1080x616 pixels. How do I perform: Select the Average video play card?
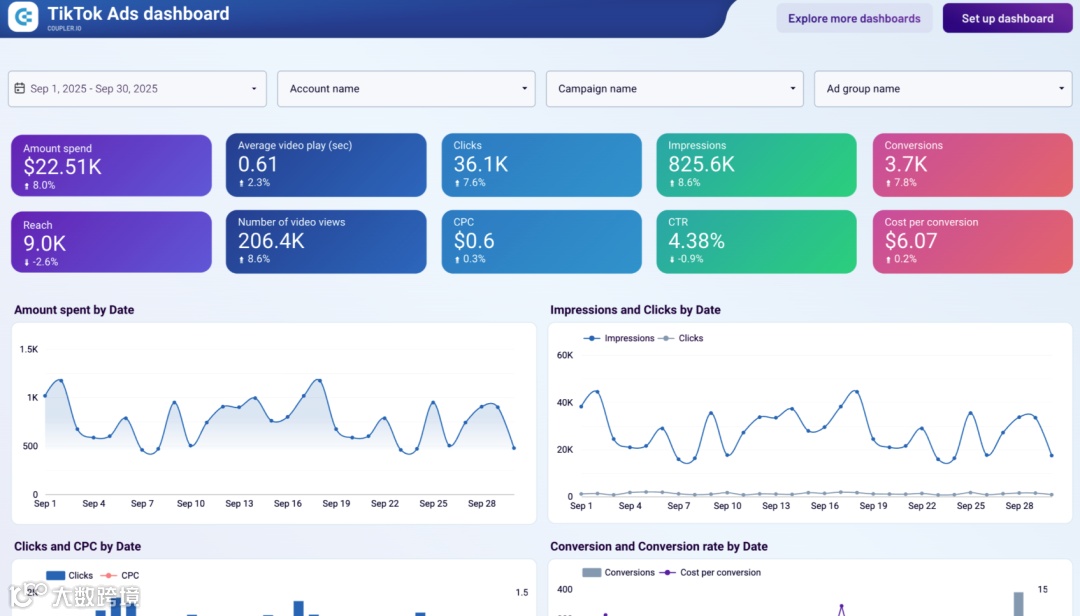[x=326, y=165]
